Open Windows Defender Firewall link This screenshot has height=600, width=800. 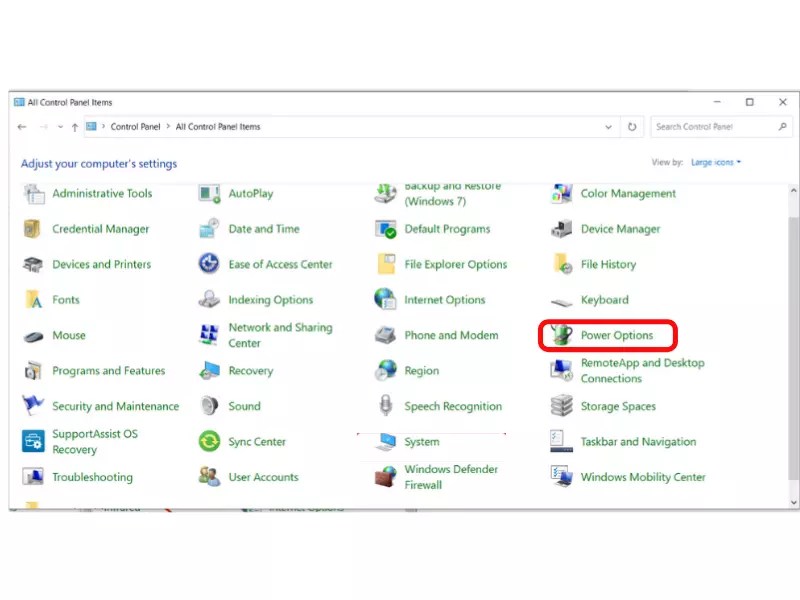click(x=451, y=477)
